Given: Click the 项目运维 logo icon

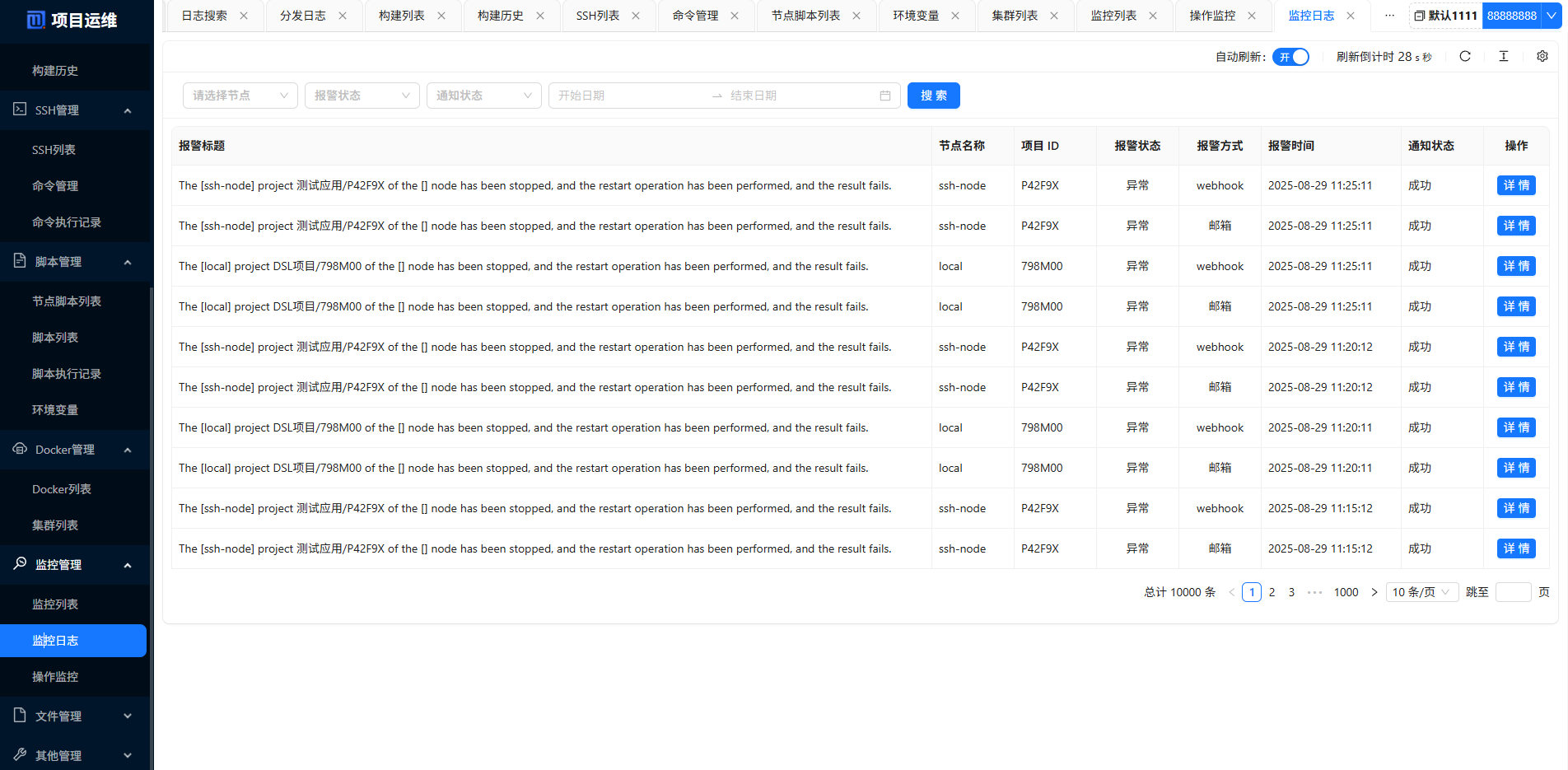Looking at the screenshot, I should point(36,20).
